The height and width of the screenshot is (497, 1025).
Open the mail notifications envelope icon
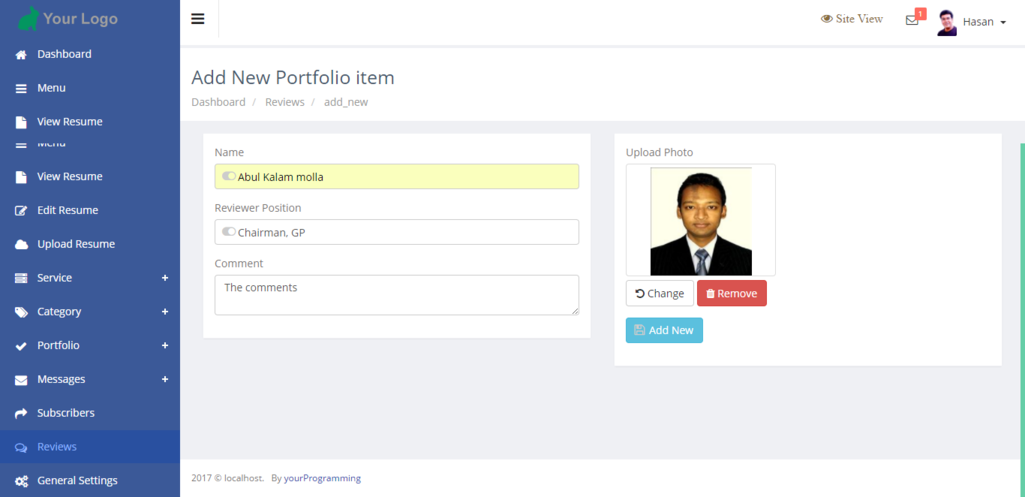click(x=912, y=20)
